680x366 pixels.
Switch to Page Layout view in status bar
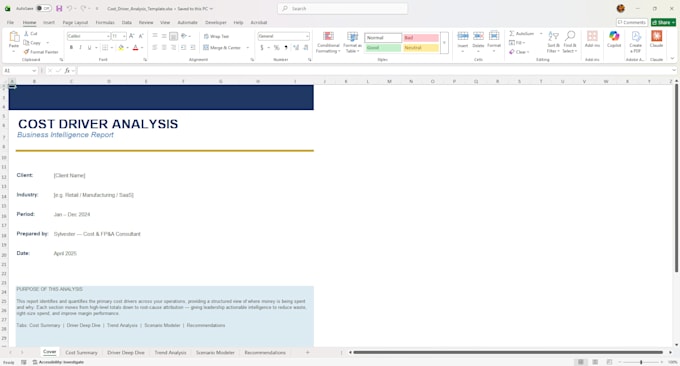pos(595,362)
